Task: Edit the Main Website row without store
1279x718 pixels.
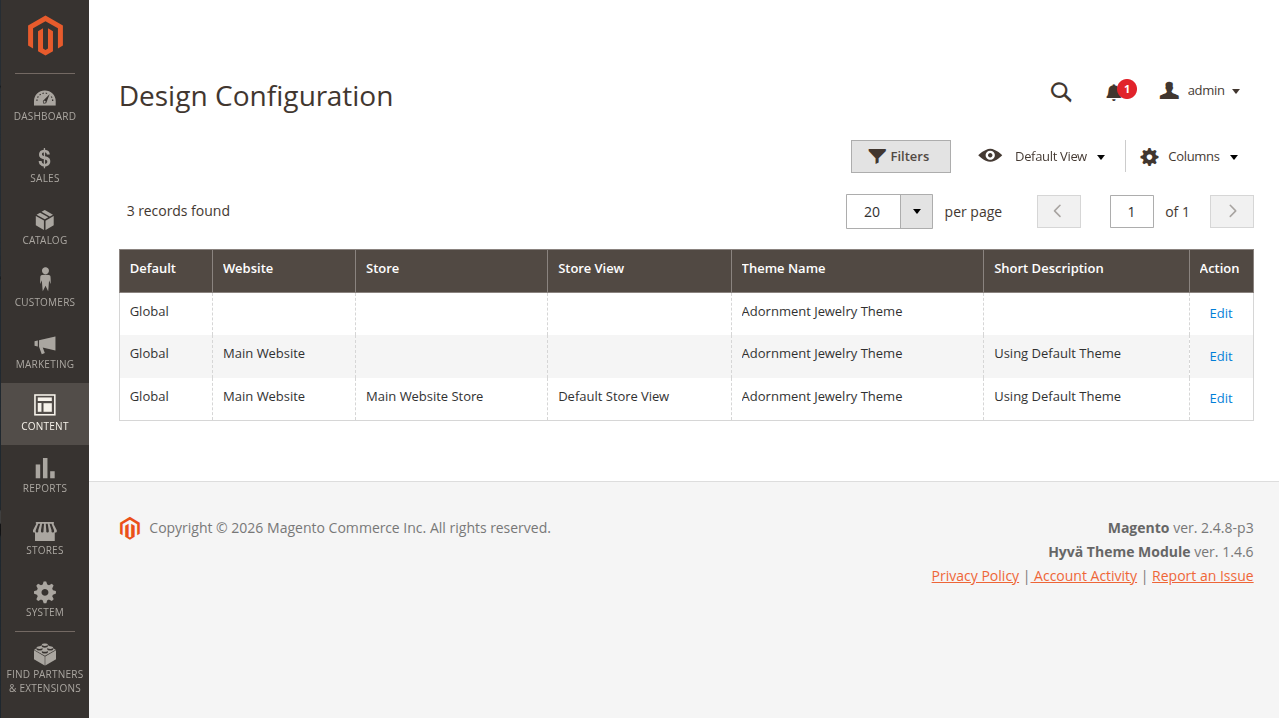Action: click(x=1221, y=356)
